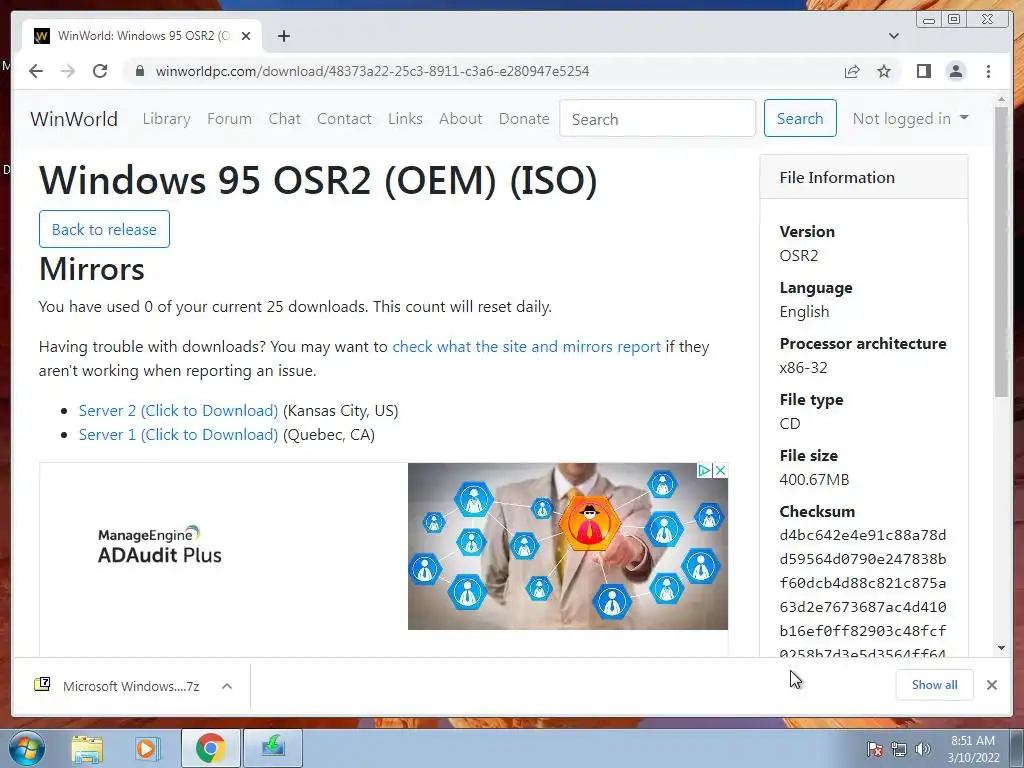Bookmark this page with the star icon
Image resolution: width=1024 pixels, height=768 pixels.
coord(884,71)
